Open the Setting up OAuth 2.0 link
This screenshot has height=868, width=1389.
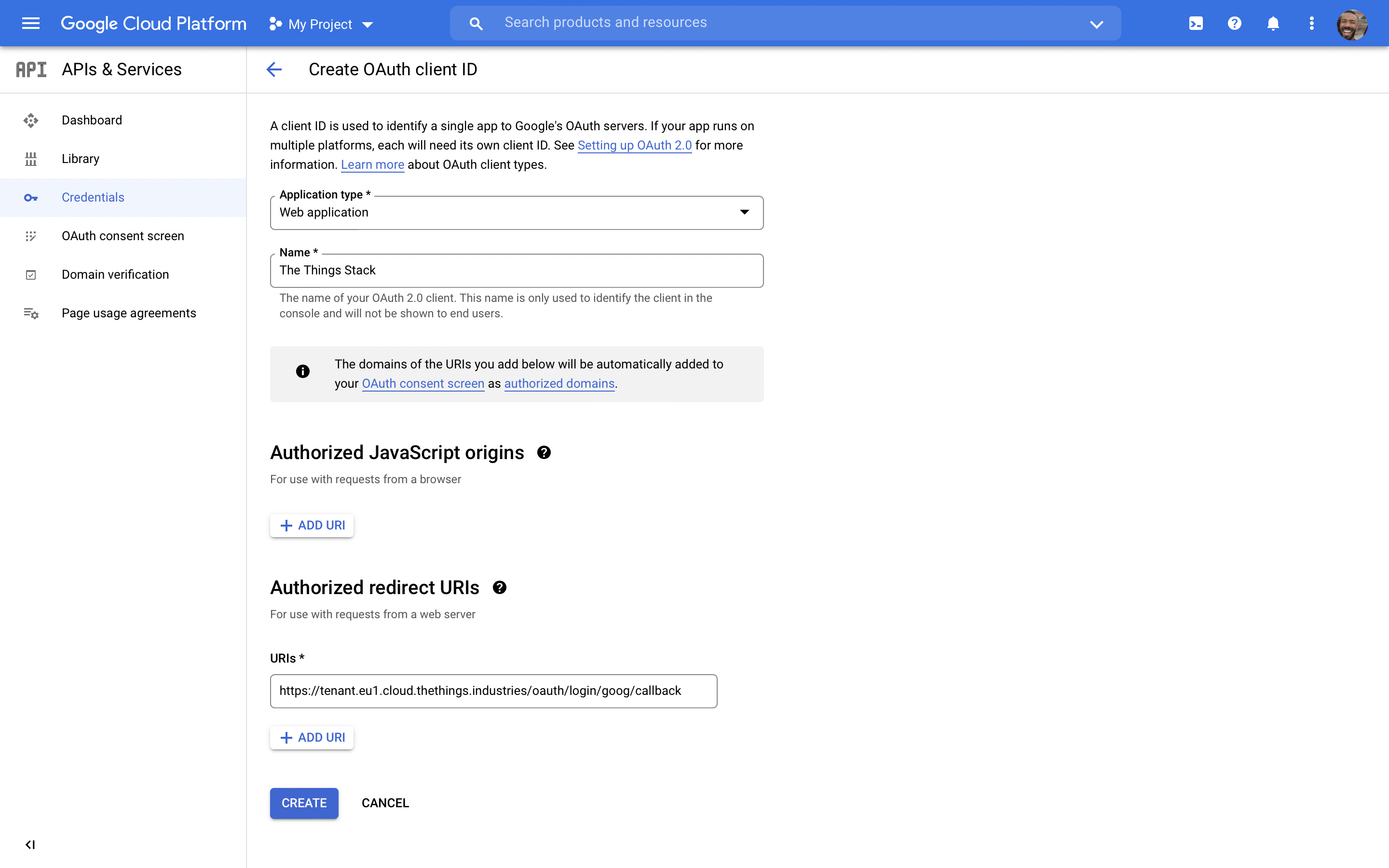tap(634, 145)
